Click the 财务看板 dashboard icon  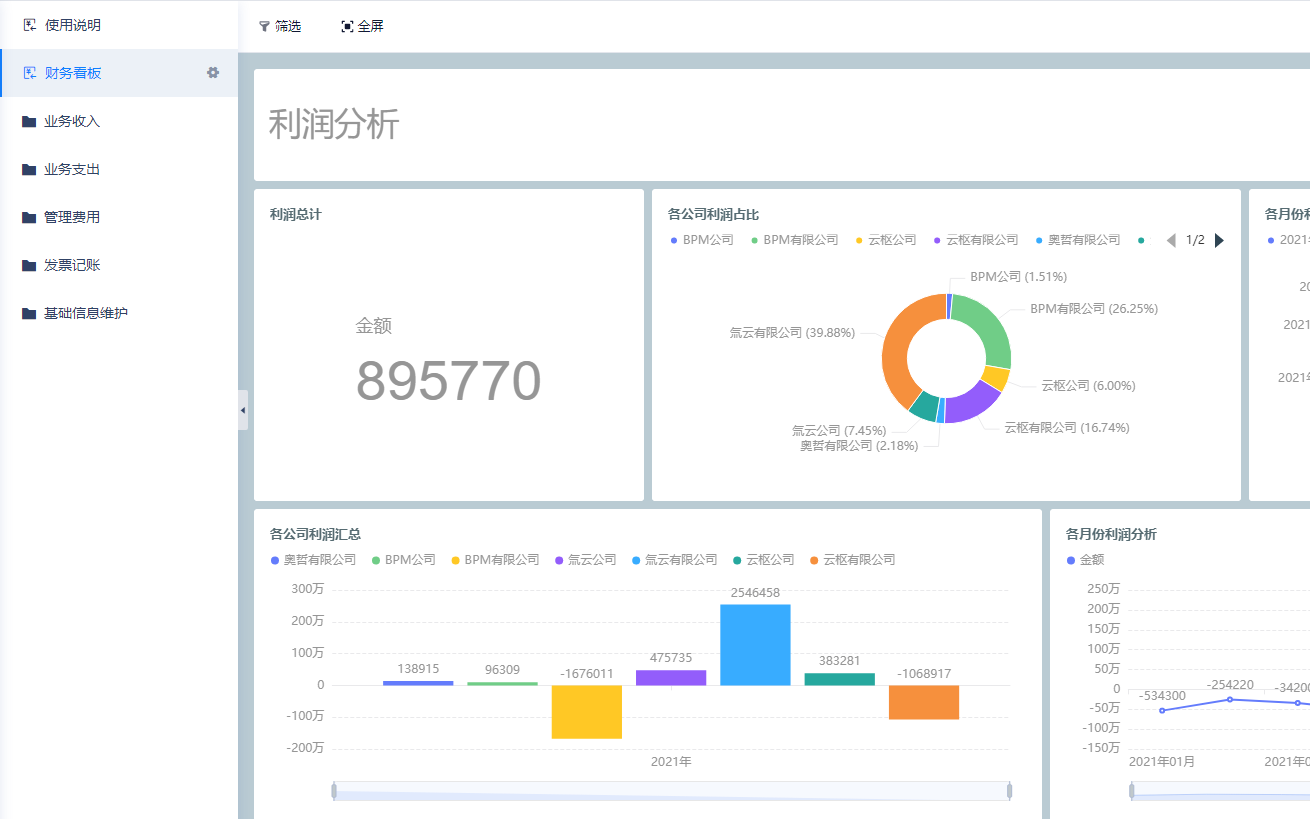click(30, 73)
